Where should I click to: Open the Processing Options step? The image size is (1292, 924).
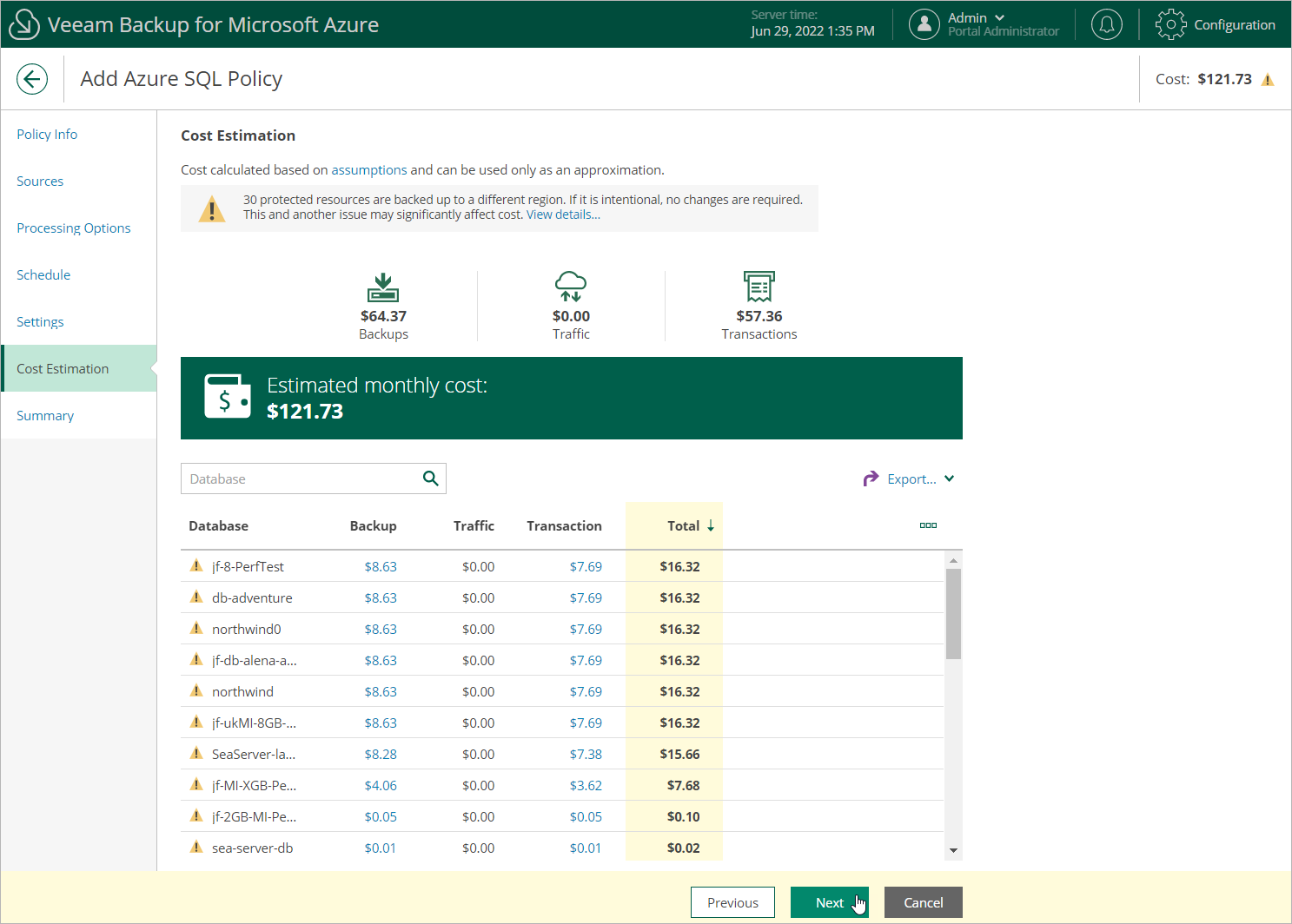click(74, 228)
